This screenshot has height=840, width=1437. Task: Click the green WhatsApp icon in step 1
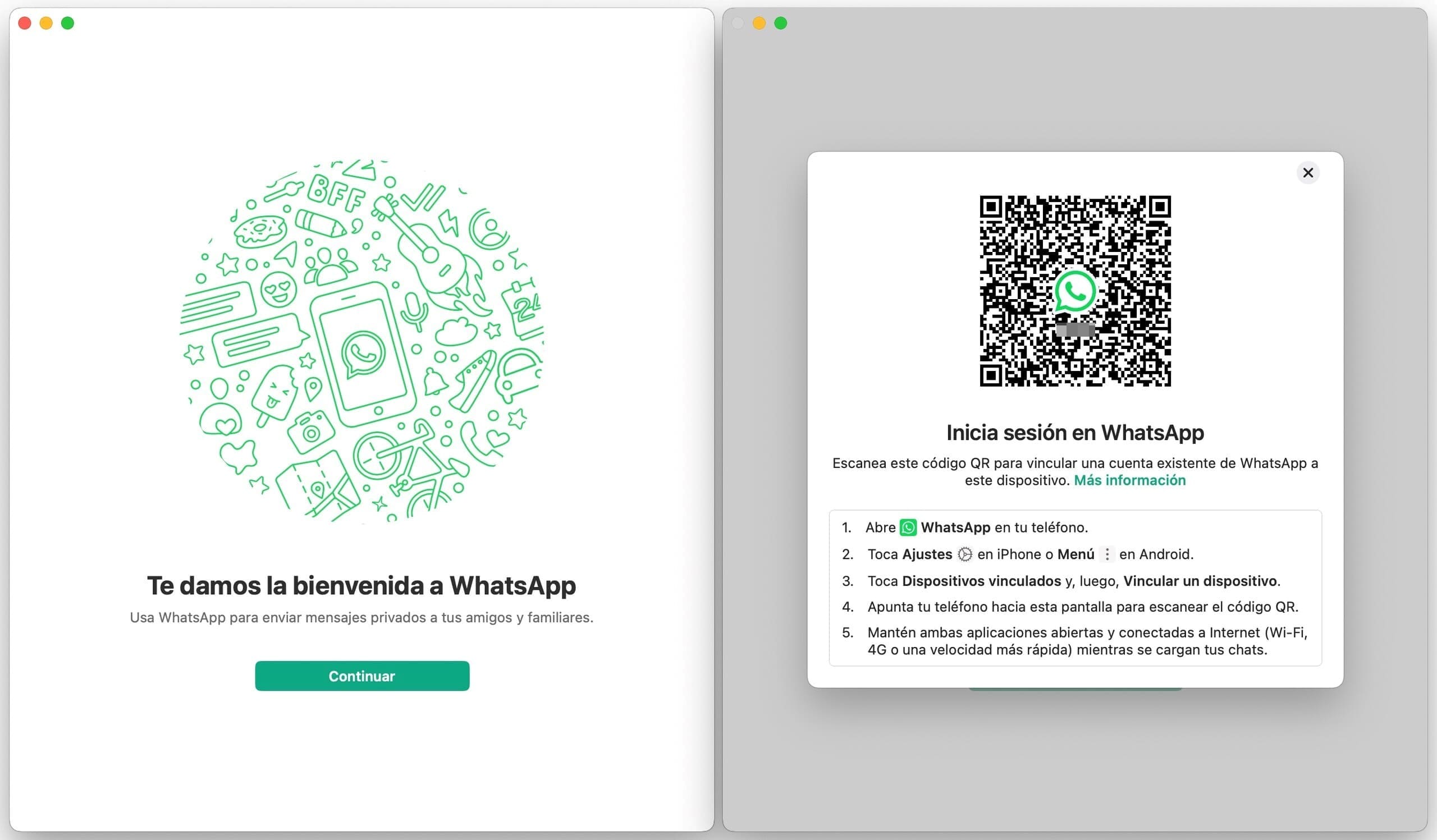click(908, 527)
